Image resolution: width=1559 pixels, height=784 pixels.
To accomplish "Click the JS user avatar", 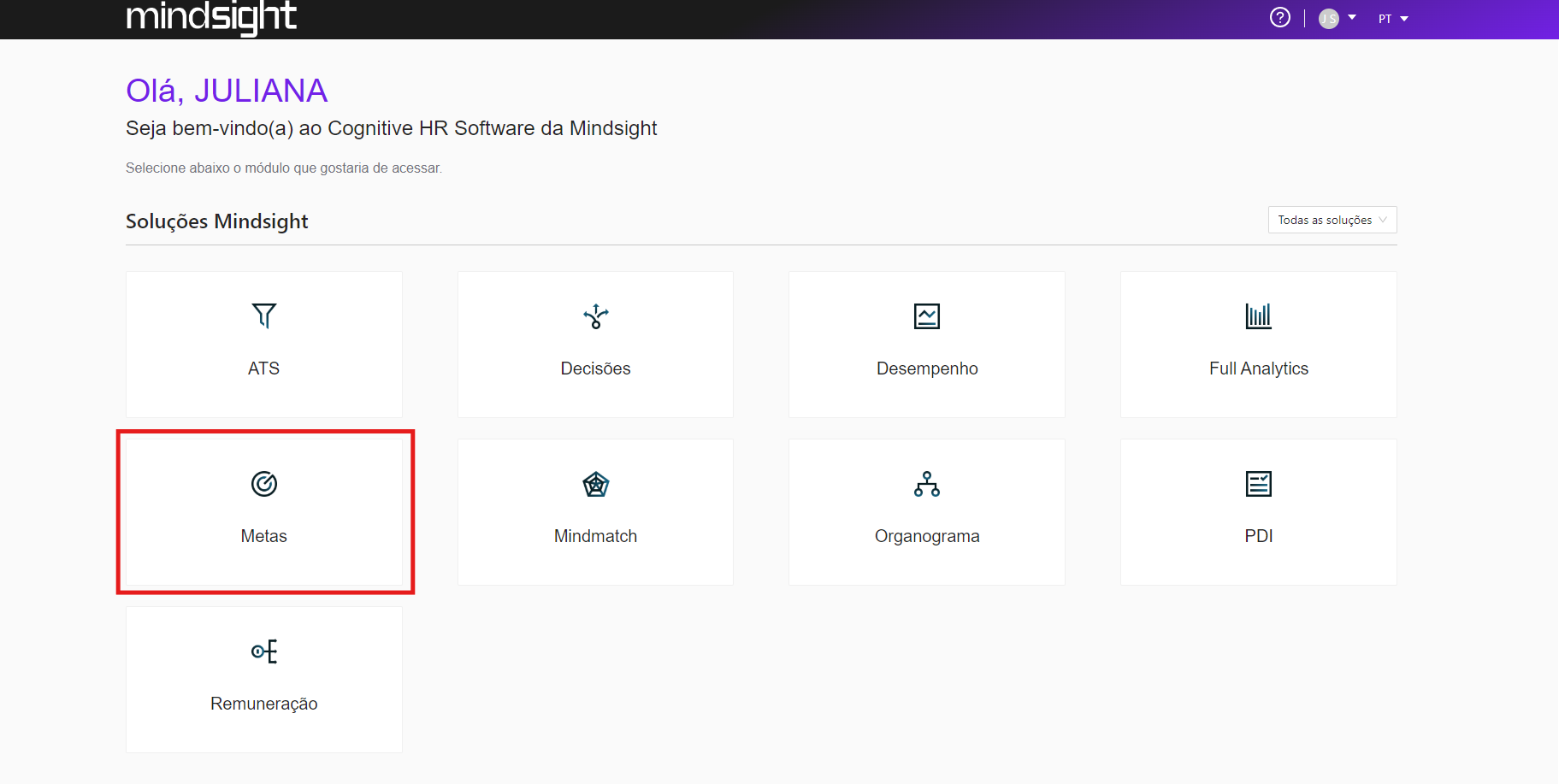I will point(1328,18).
